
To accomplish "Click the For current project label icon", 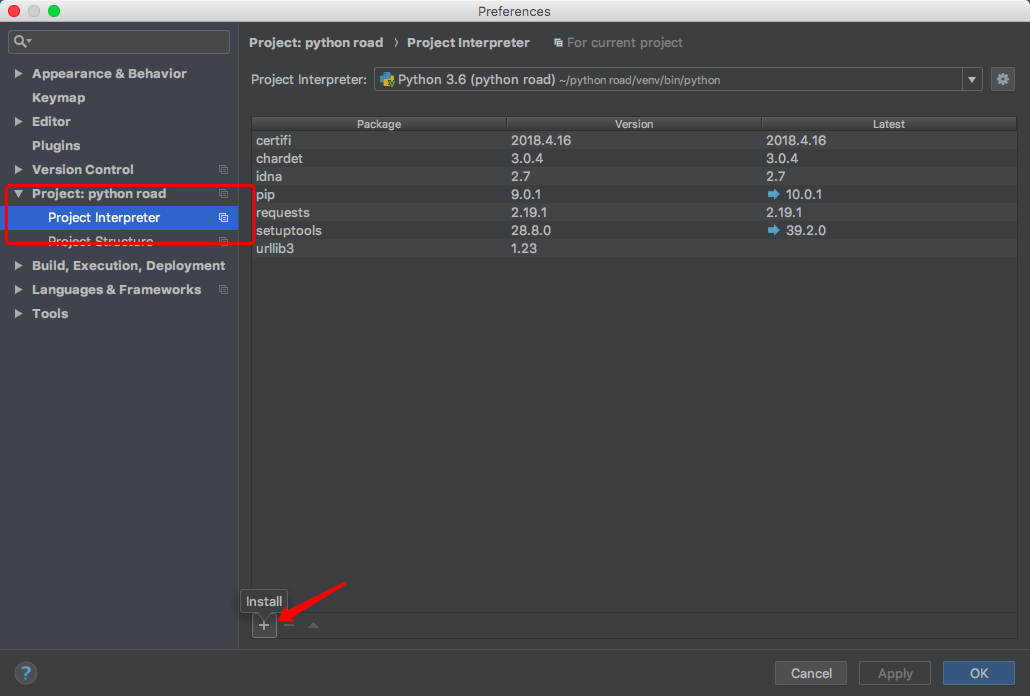I will point(558,43).
